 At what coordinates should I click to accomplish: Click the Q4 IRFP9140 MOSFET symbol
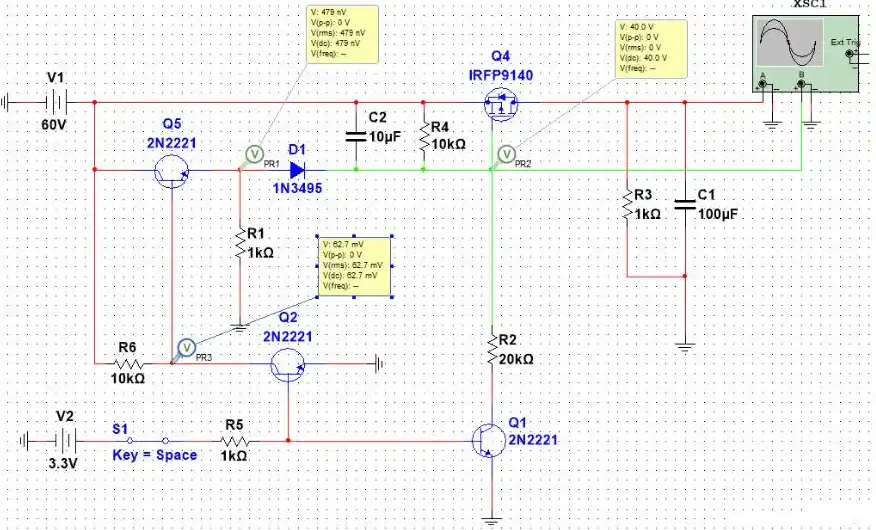501,104
